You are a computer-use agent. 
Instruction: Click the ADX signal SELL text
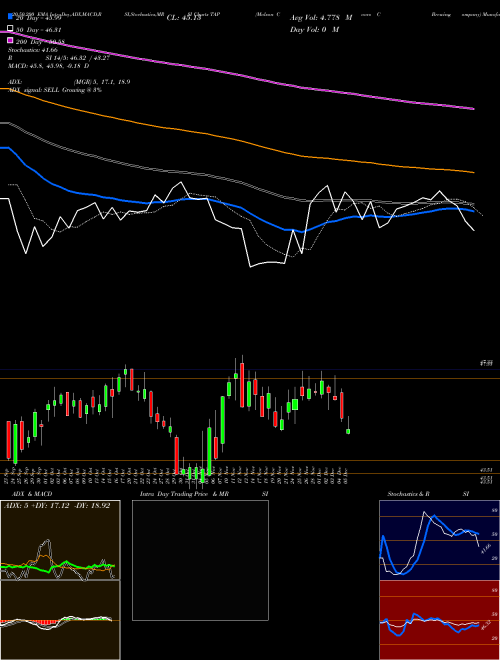point(55,90)
